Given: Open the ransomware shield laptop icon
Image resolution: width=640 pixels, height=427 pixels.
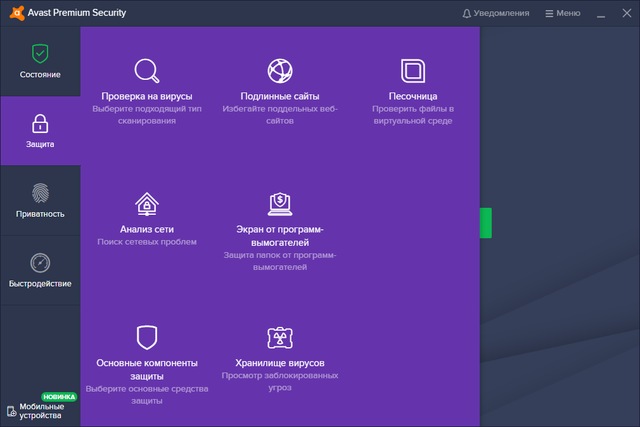Looking at the screenshot, I should [280, 204].
